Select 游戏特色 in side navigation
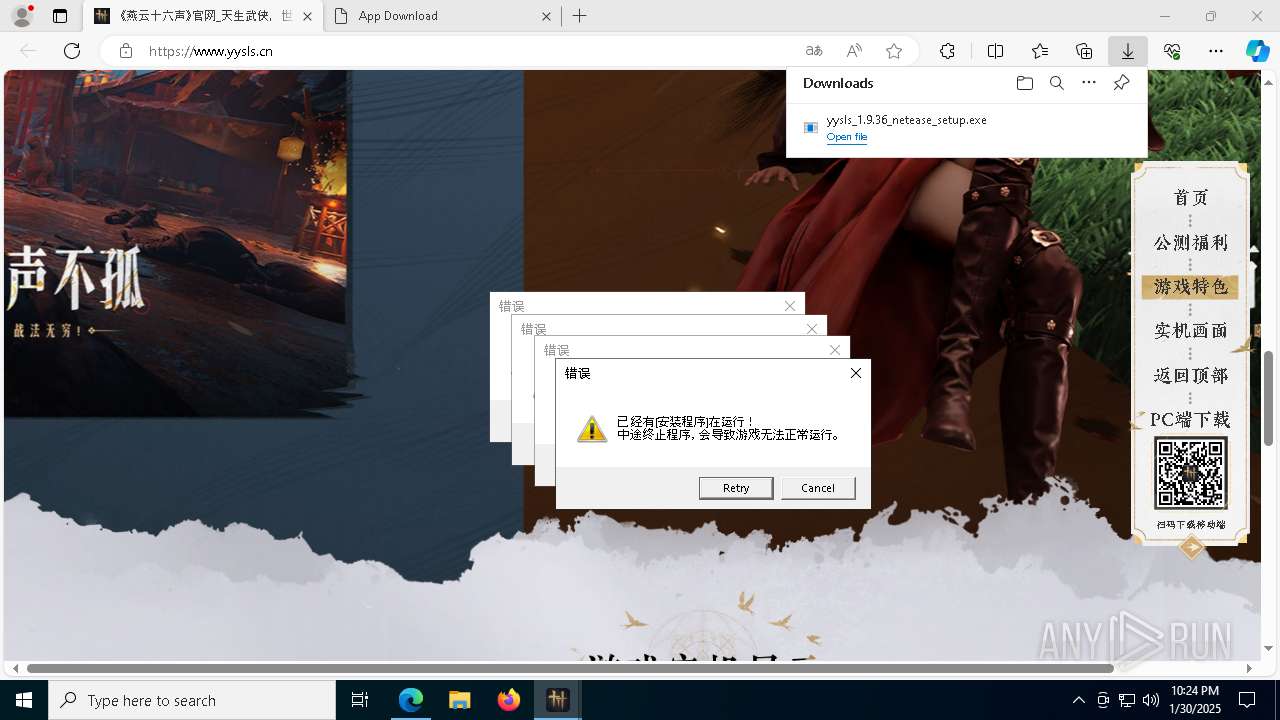This screenshot has width=1280, height=720. pos(1191,287)
